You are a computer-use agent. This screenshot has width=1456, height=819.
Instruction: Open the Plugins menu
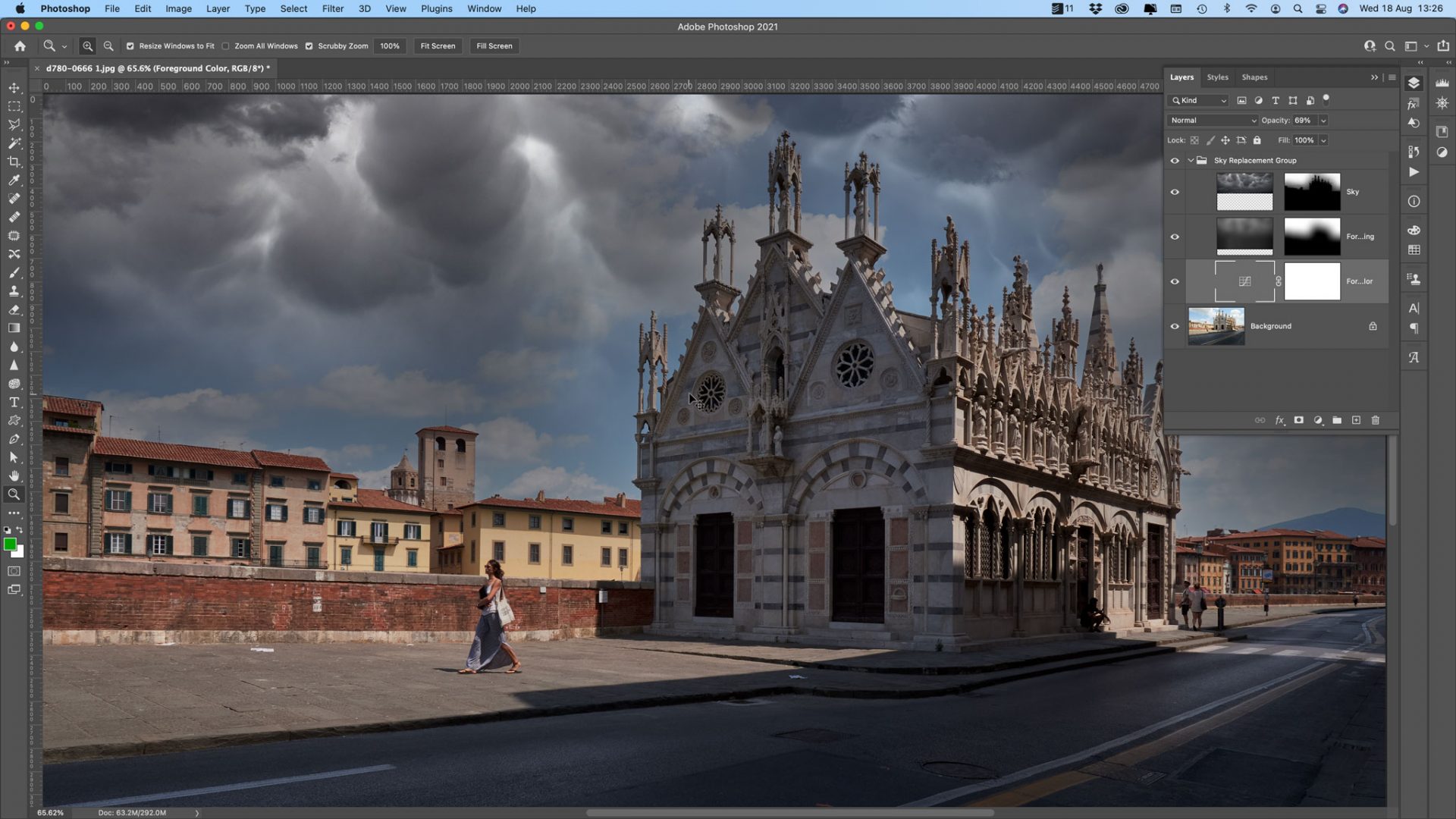[437, 8]
